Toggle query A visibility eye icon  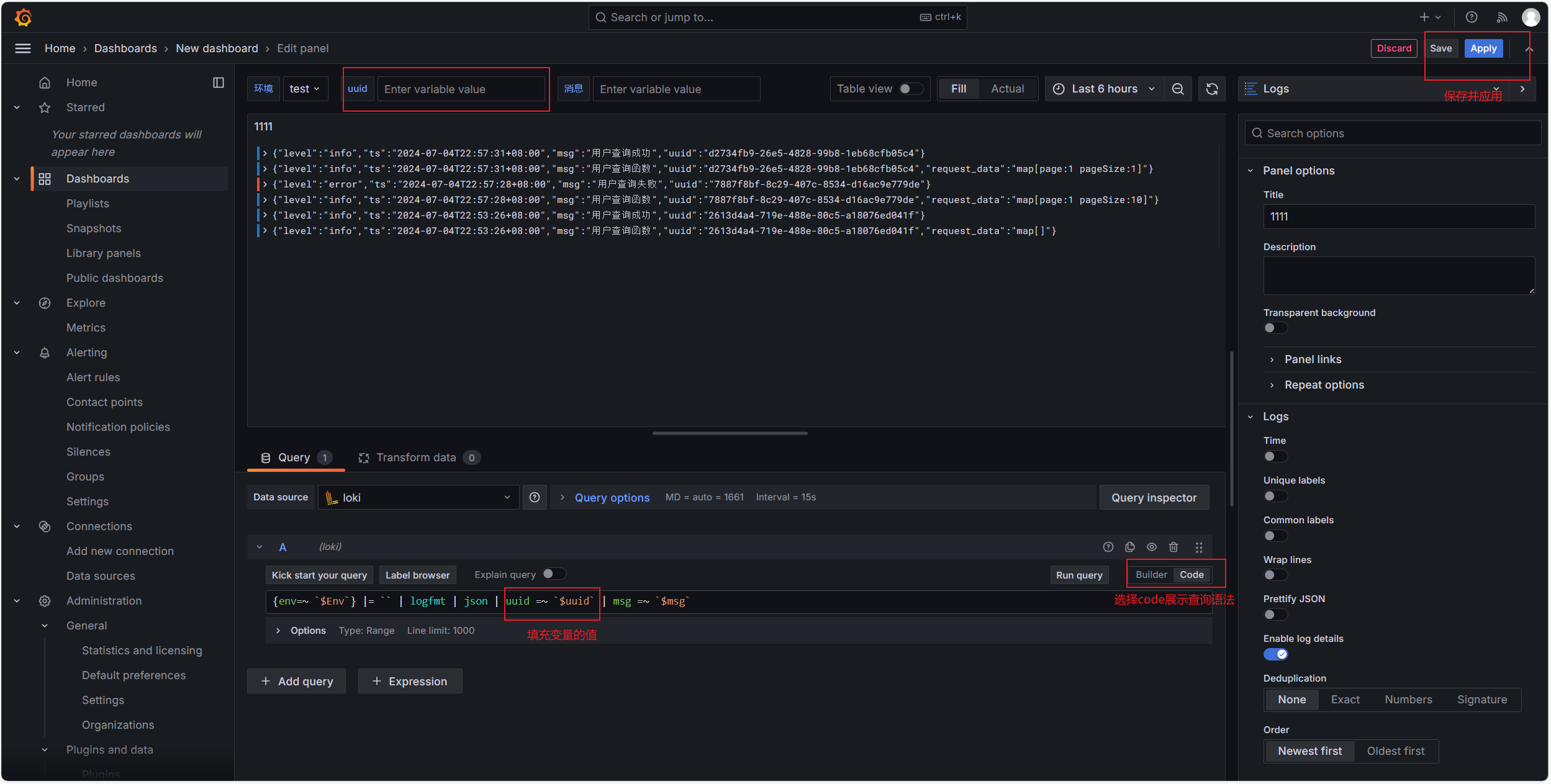(x=1152, y=547)
